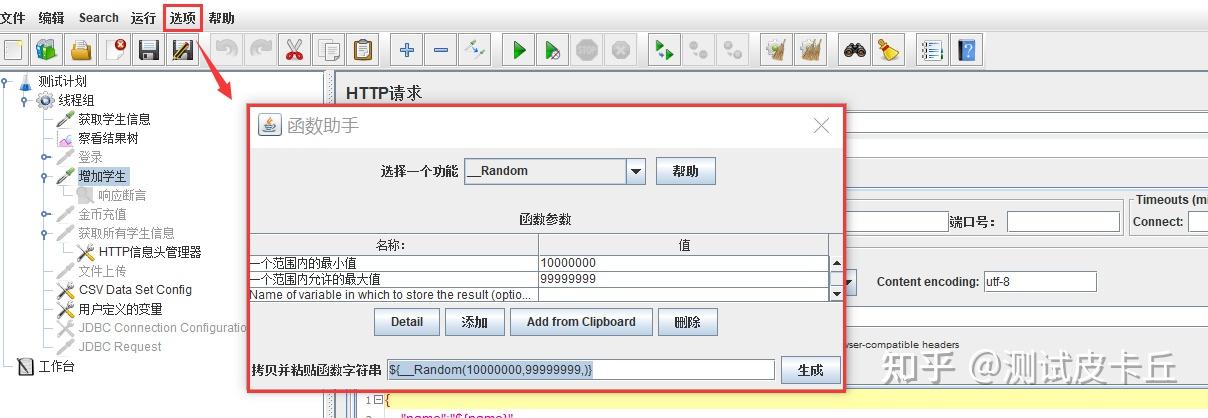Viewport: 1208px width, 418px height.
Task: Expand the 金币充值 tree node
Action: click(x=45, y=214)
